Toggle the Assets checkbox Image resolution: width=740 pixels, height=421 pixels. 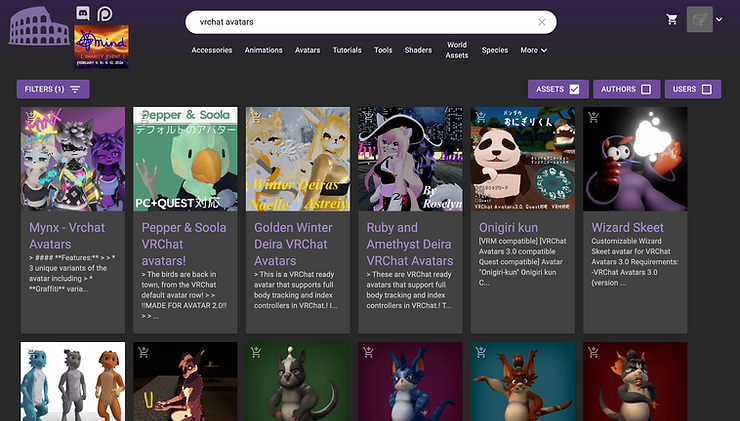(x=574, y=89)
